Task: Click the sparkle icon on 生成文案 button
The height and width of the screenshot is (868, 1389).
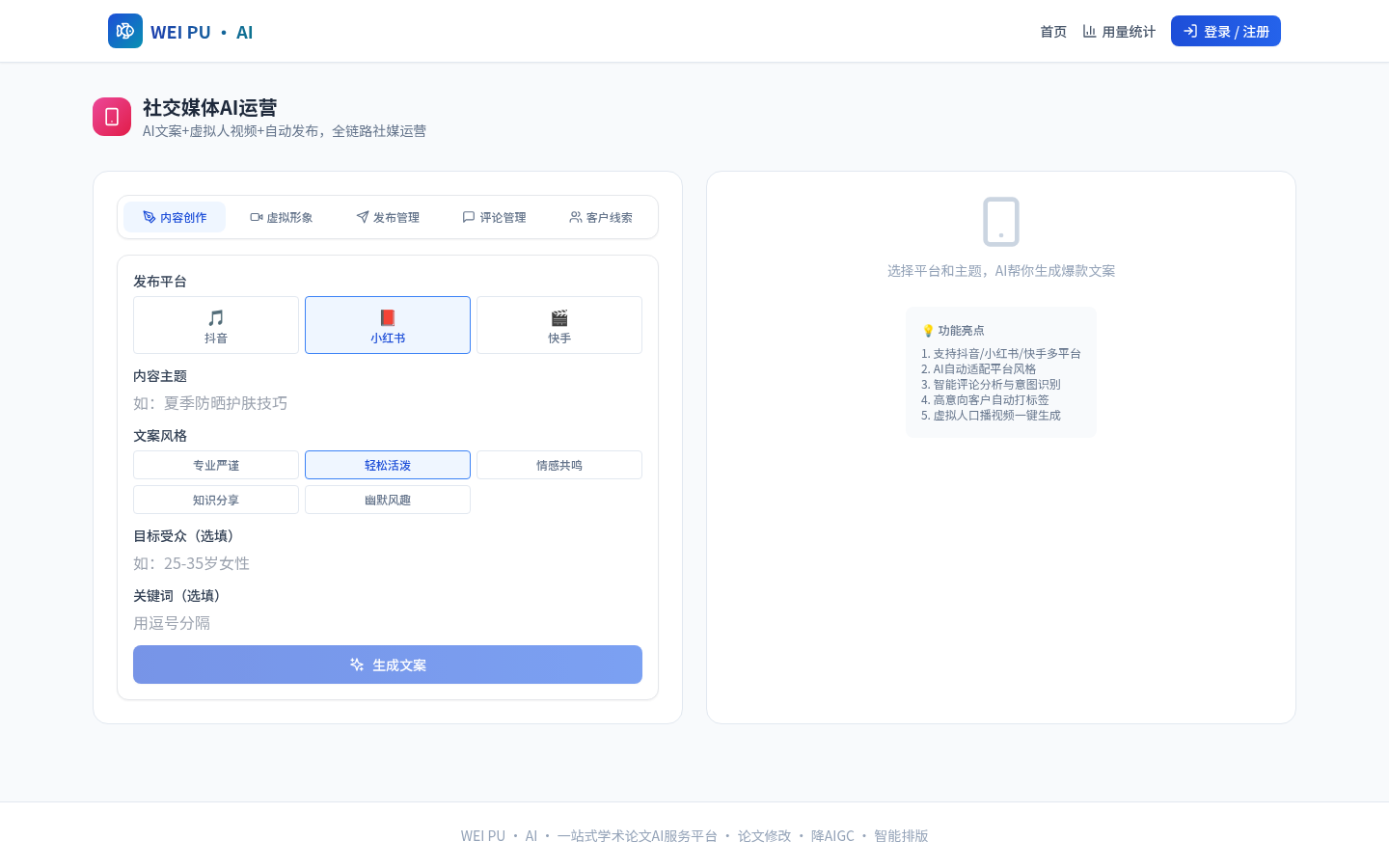Action: (357, 665)
